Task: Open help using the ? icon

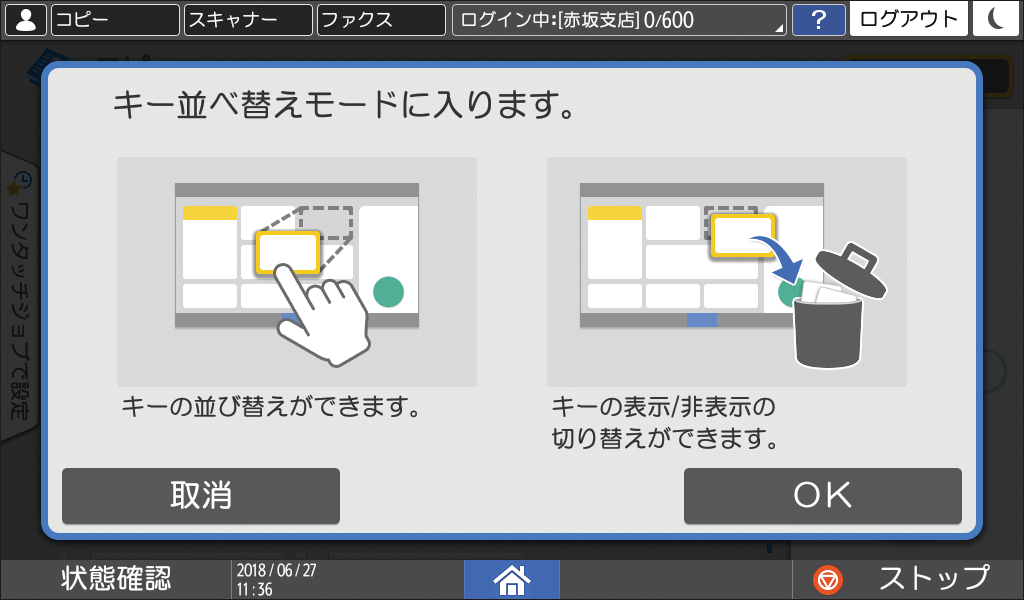Action: tap(820, 19)
